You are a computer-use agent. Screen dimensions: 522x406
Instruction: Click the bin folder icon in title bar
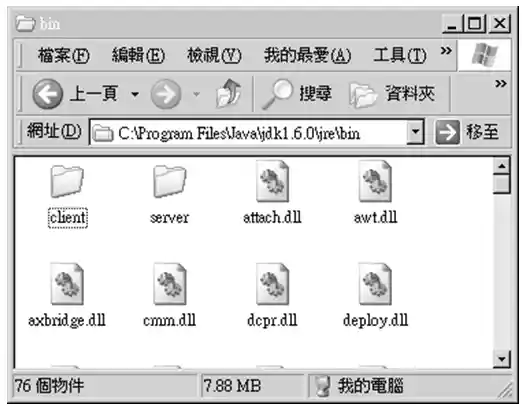pos(25,24)
